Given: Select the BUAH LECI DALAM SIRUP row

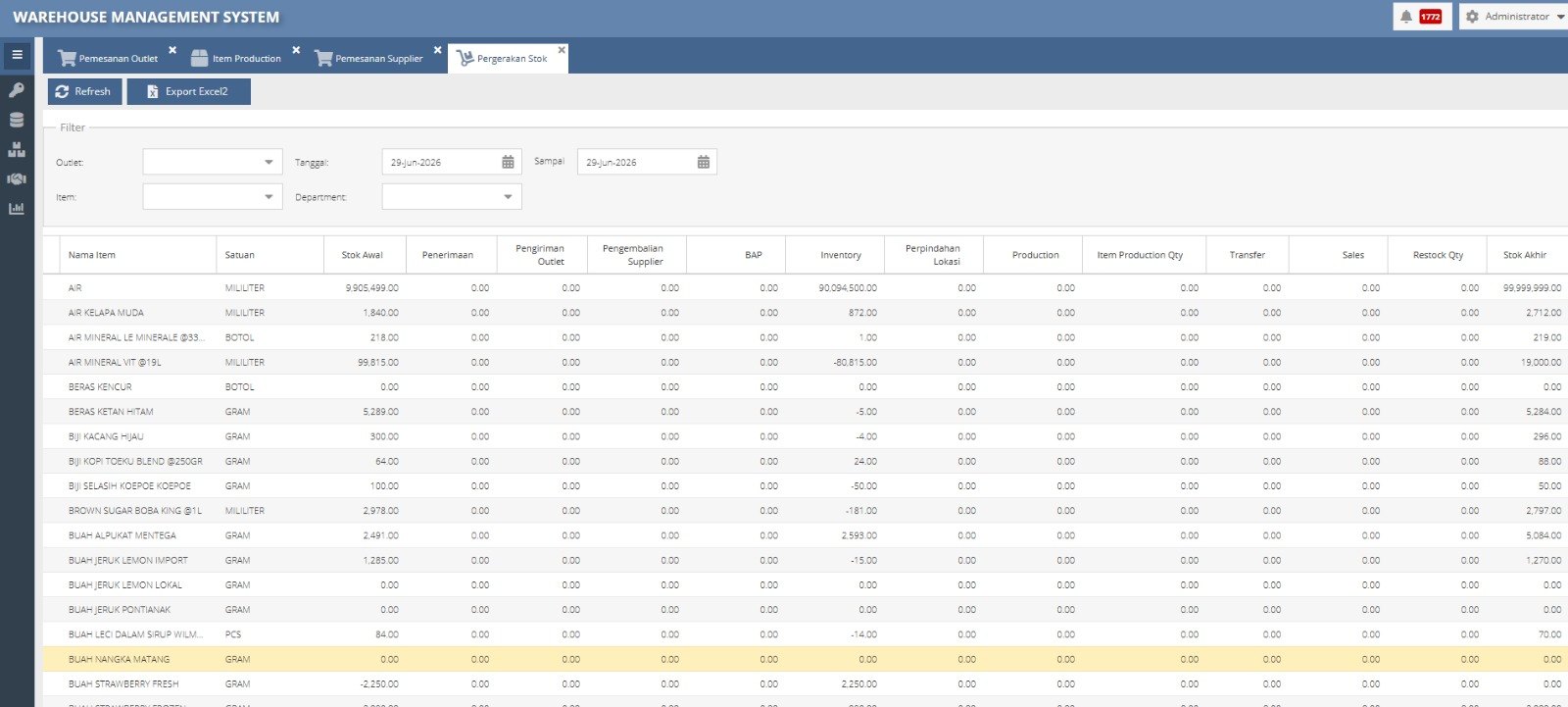Looking at the screenshot, I should (x=806, y=634).
